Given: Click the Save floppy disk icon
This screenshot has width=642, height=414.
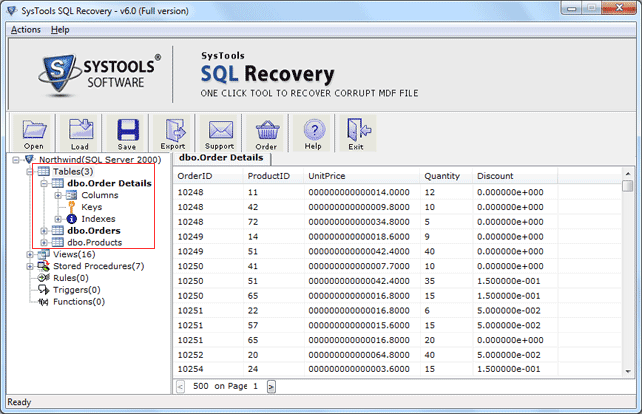Looking at the screenshot, I should [127, 131].
